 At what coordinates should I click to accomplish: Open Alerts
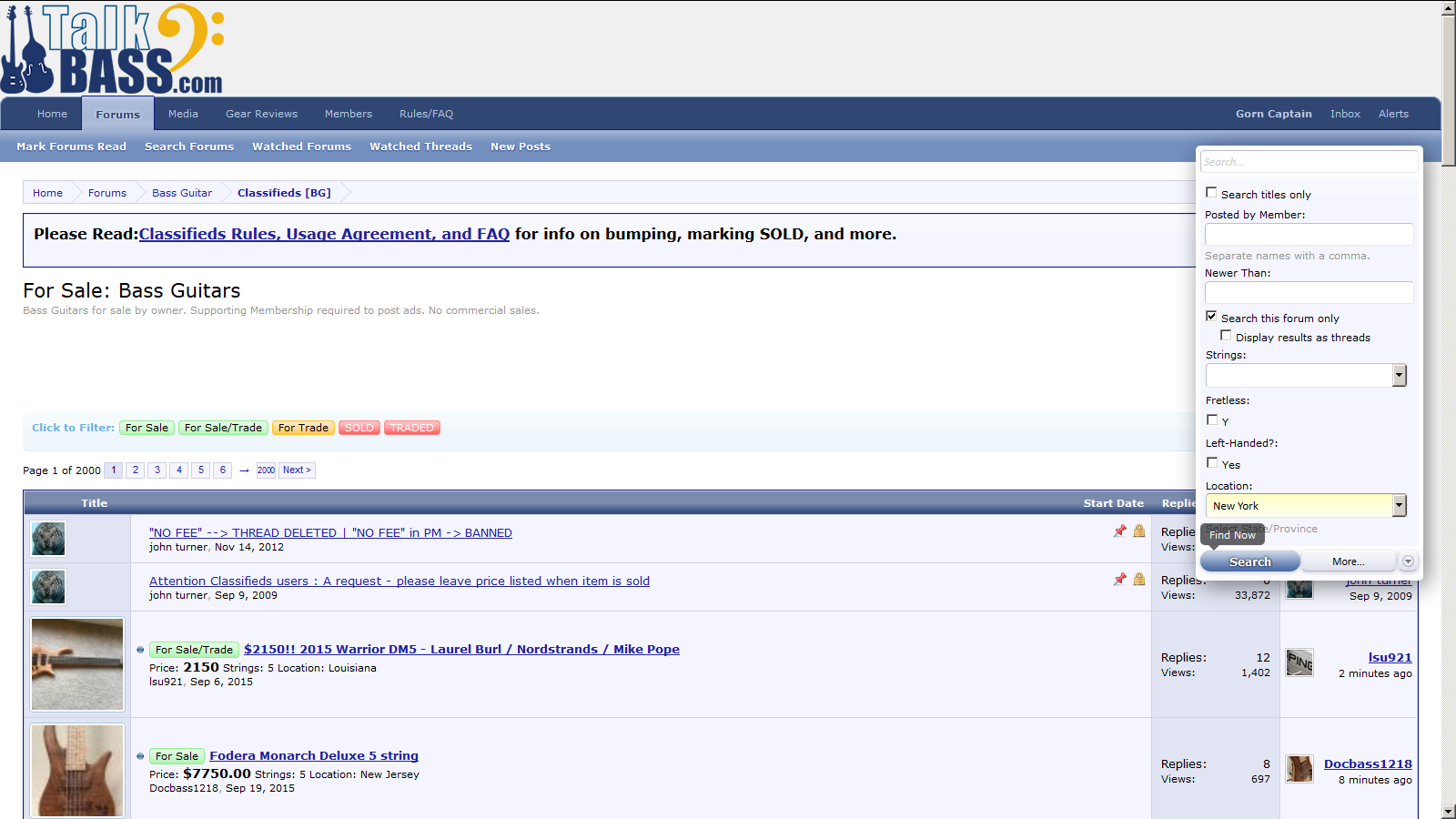[x=1393, y=114]
